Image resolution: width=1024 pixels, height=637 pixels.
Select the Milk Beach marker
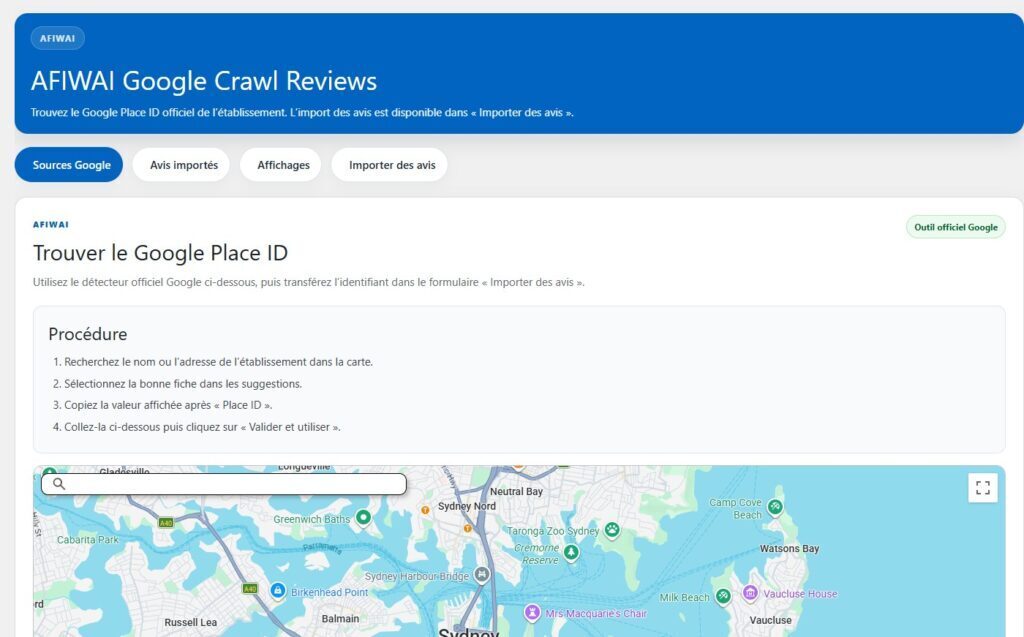(x=723, y=596)
